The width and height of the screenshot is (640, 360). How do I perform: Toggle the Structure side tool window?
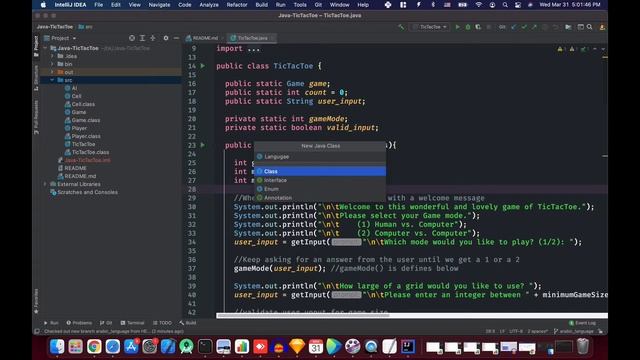(36, 78)
